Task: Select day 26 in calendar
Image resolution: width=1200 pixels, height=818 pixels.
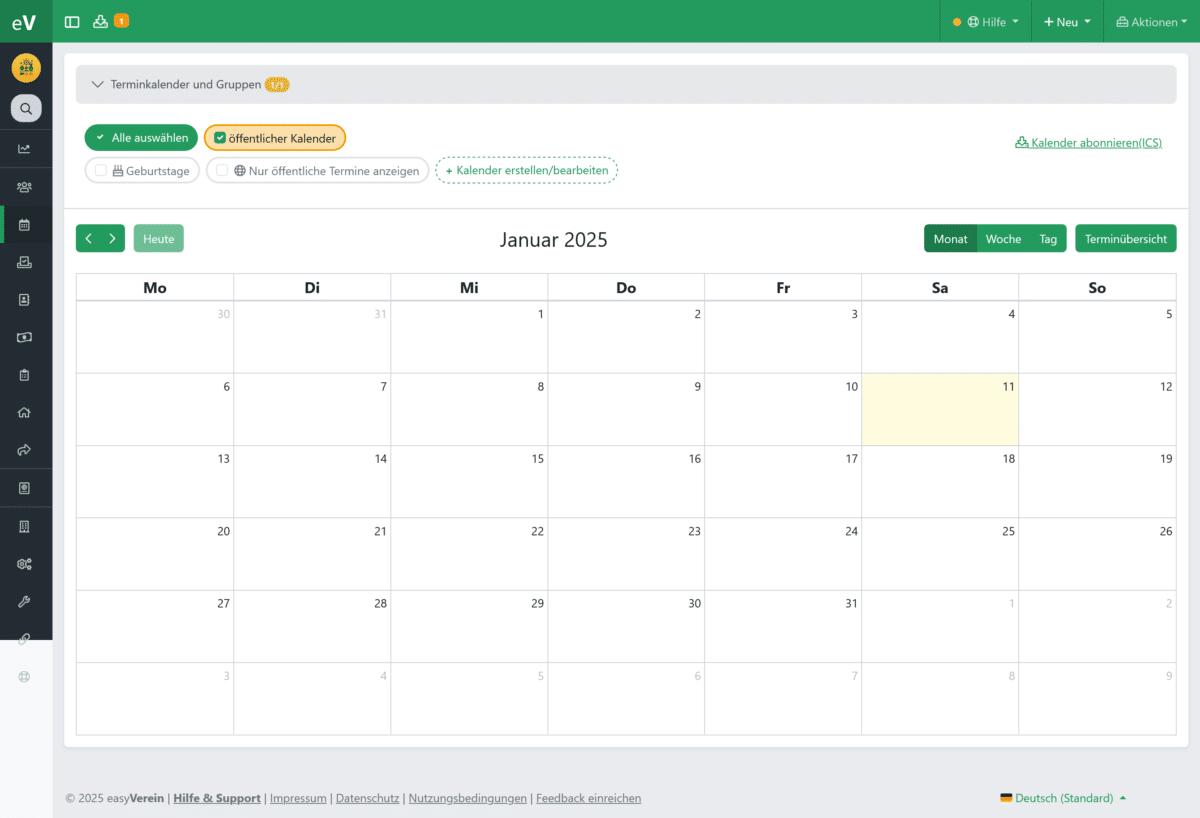Action: (1097, 554)
